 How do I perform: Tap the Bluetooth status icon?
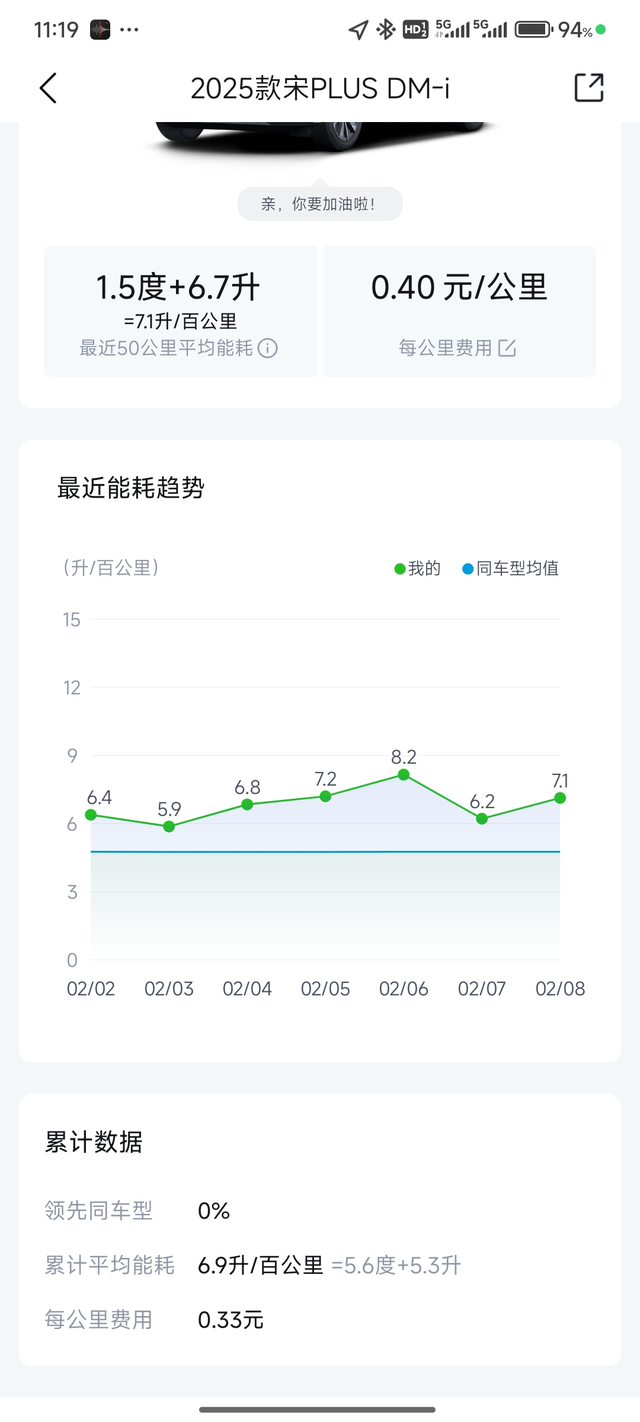(385, 30)
